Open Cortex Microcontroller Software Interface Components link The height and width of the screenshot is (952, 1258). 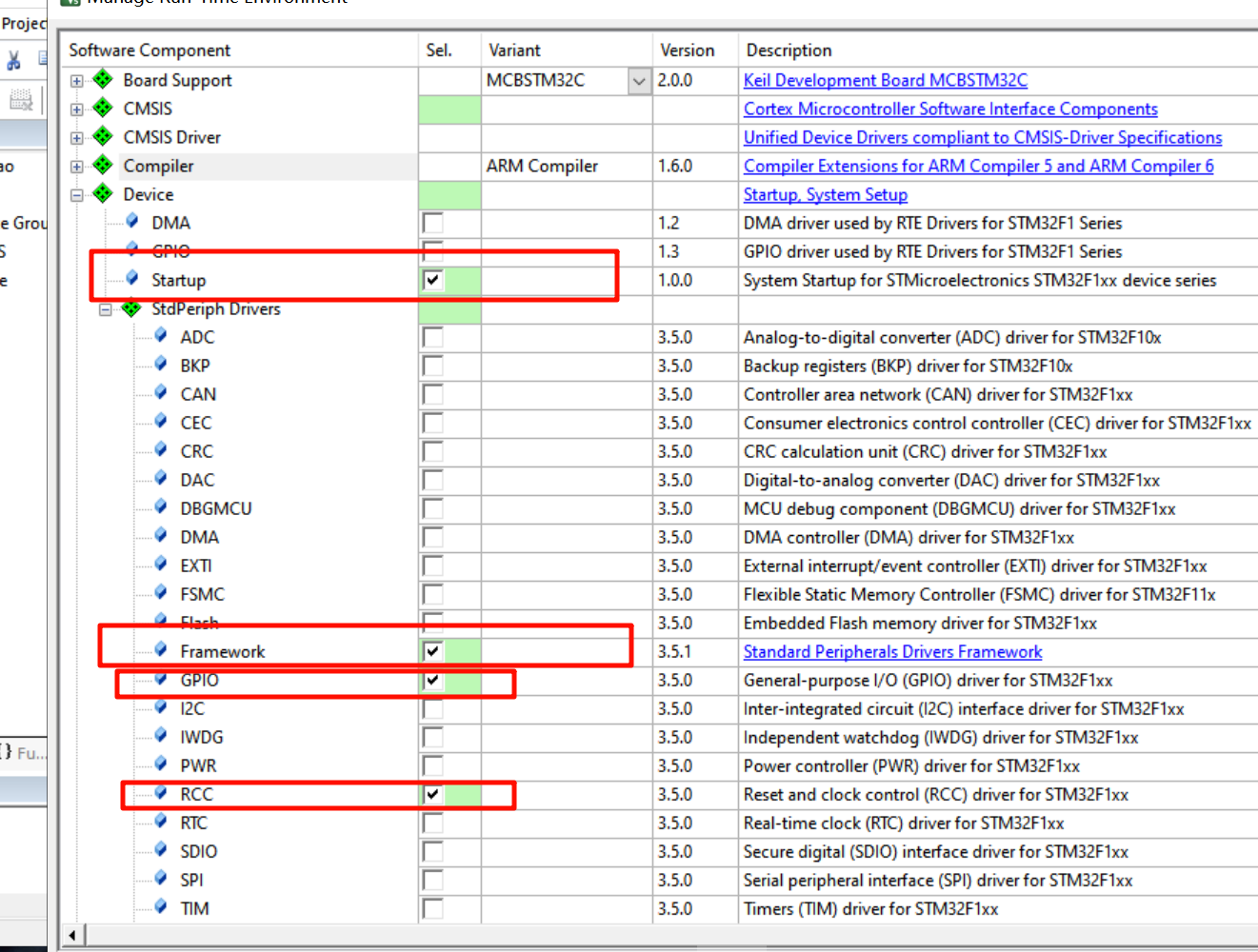(950, 109)
